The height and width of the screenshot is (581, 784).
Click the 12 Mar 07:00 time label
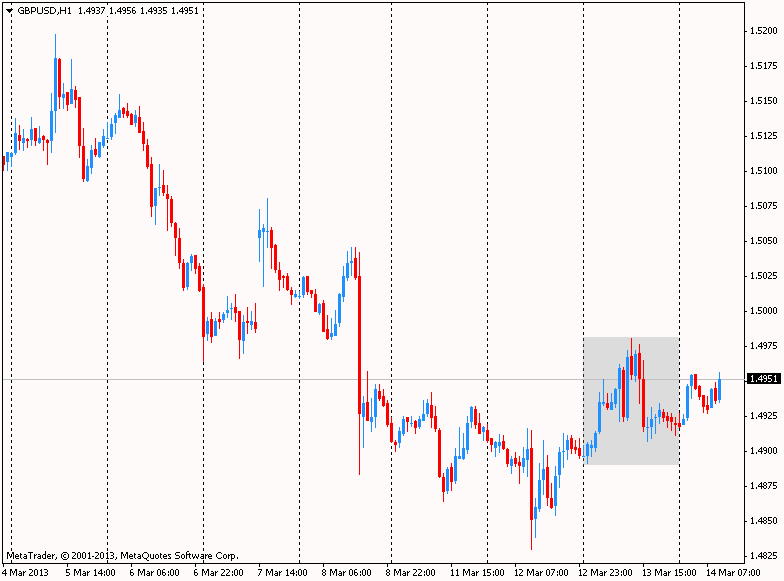(x=541, y=572)
